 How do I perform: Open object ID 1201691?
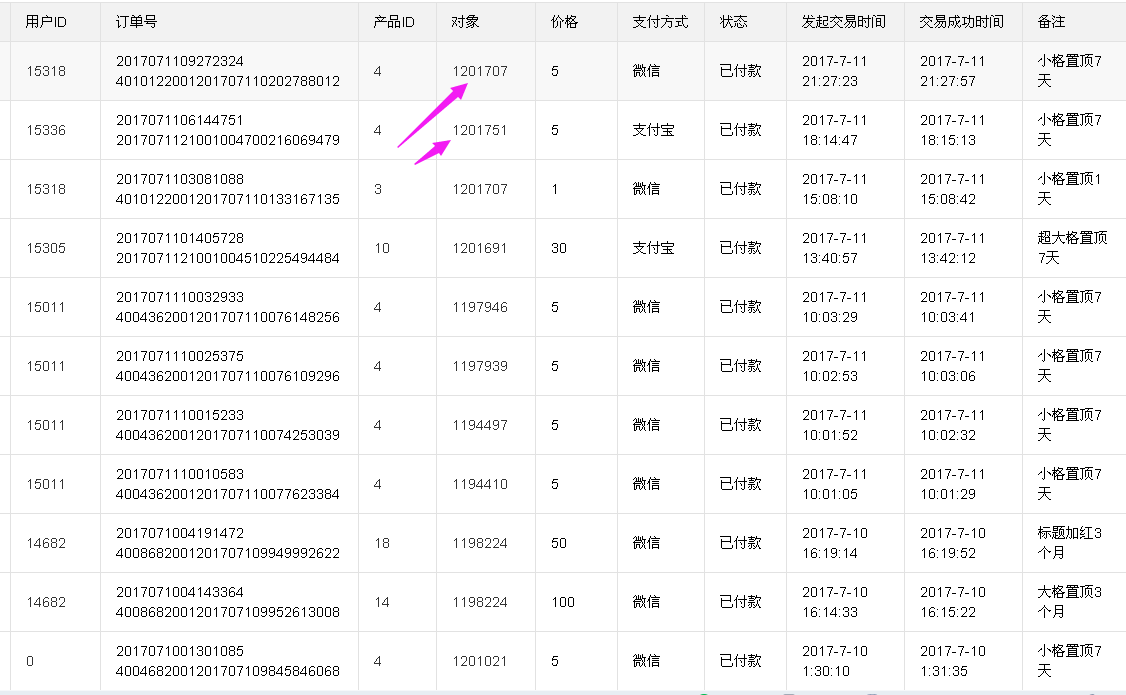(479, 248)
